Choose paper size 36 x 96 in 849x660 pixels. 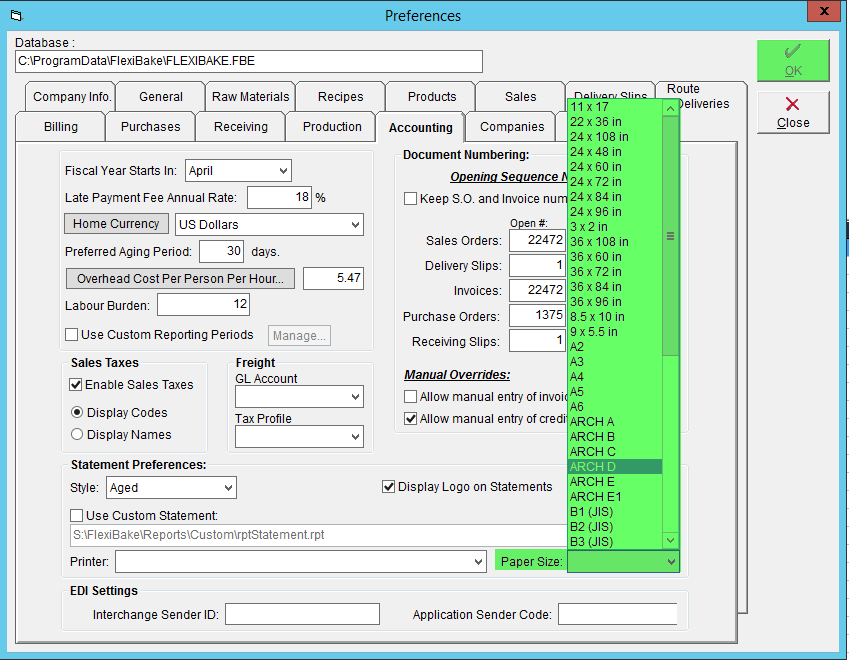[x=615, y=302]
